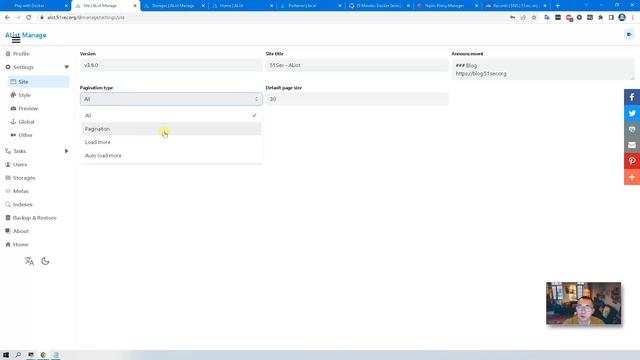Image resolution: width=640 pixels, height=360 pixels.
Task: Click the Announcement text area
Action: pyautogui.click(x=543, y=69)
